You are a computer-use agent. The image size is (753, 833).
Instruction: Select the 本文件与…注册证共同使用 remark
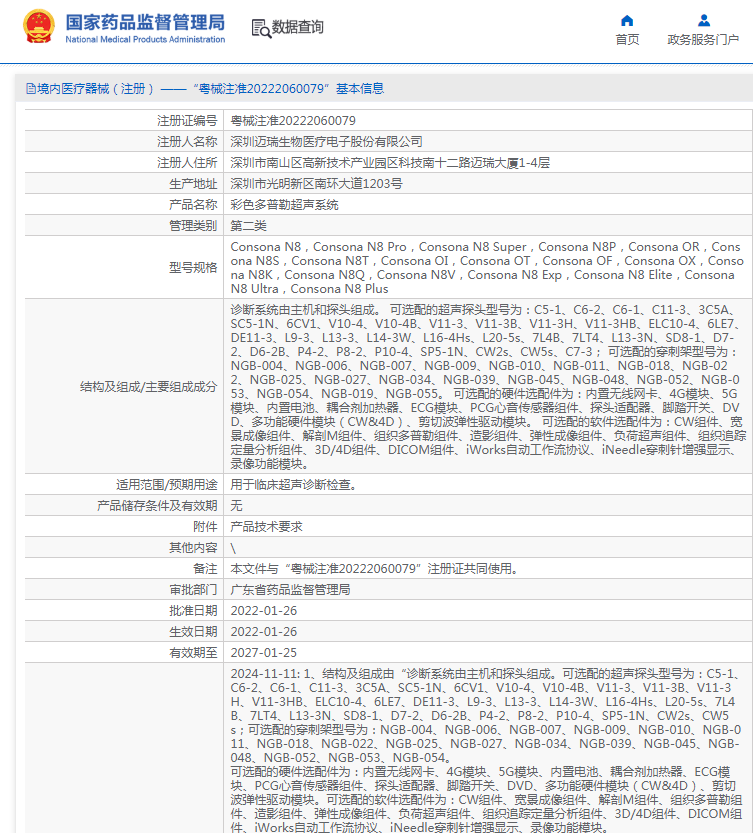click(375, 568)
